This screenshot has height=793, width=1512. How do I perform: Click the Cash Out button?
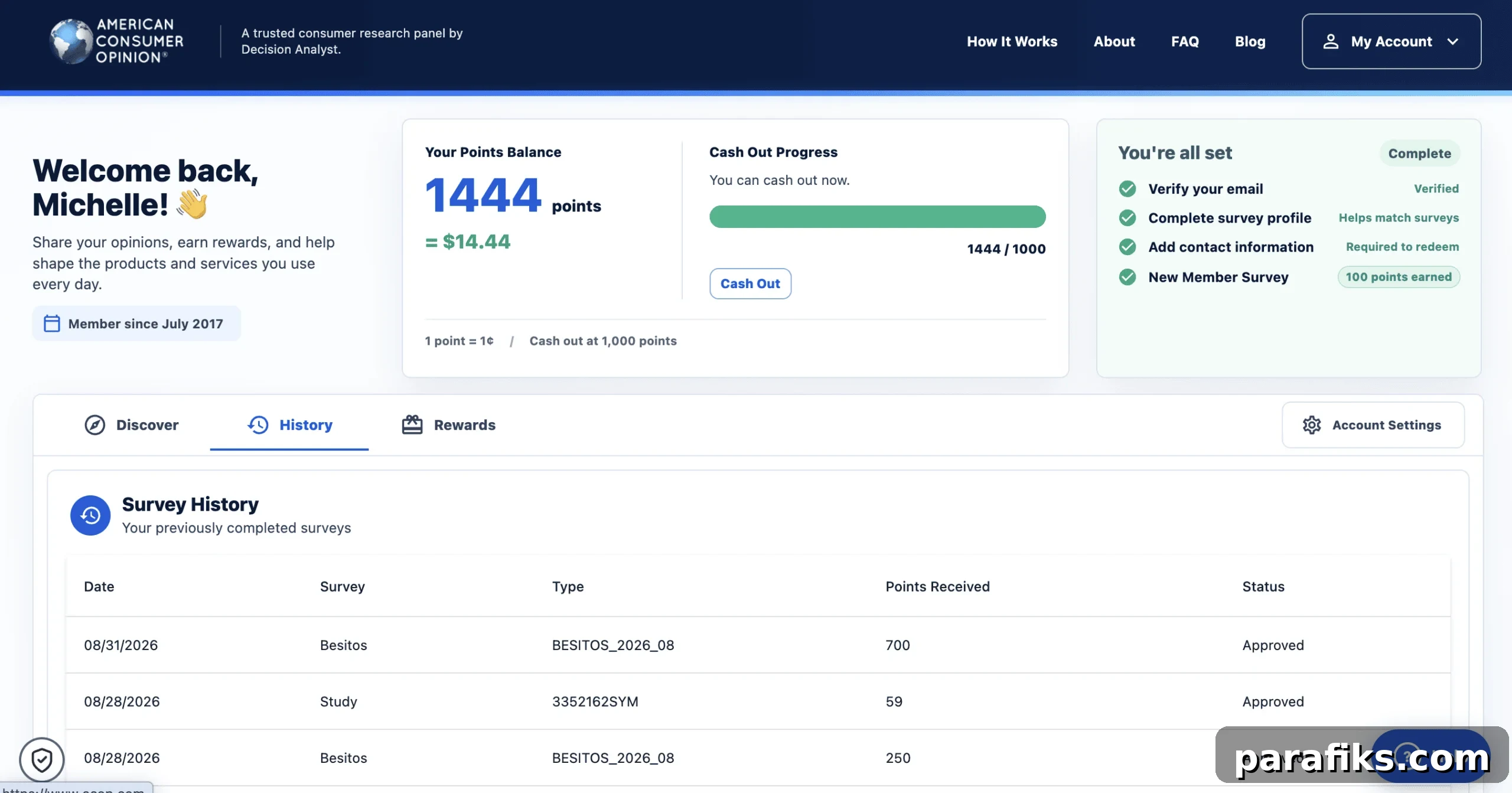[750, 283]
